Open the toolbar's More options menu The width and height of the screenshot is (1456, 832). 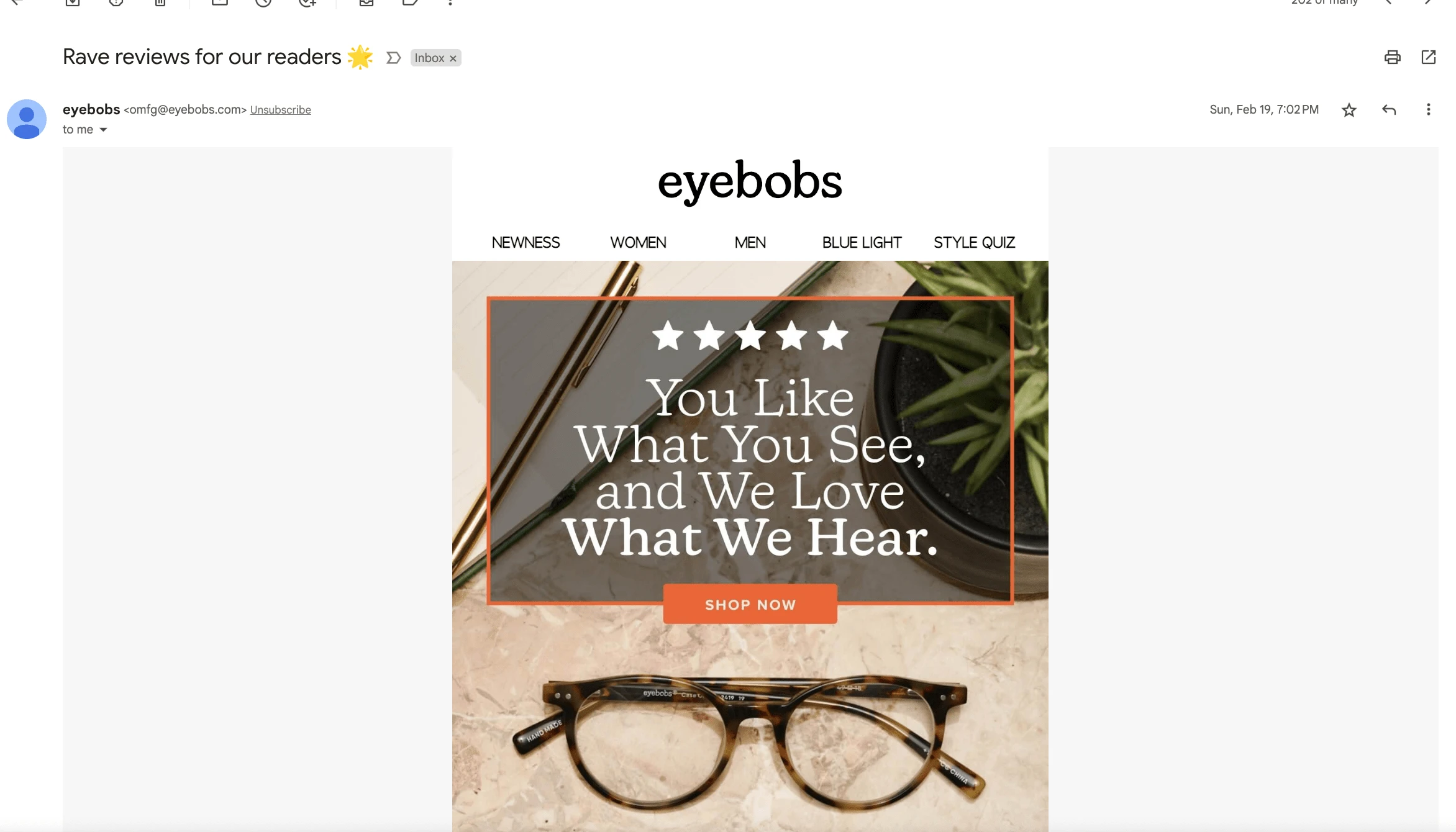tap(450, 2)
